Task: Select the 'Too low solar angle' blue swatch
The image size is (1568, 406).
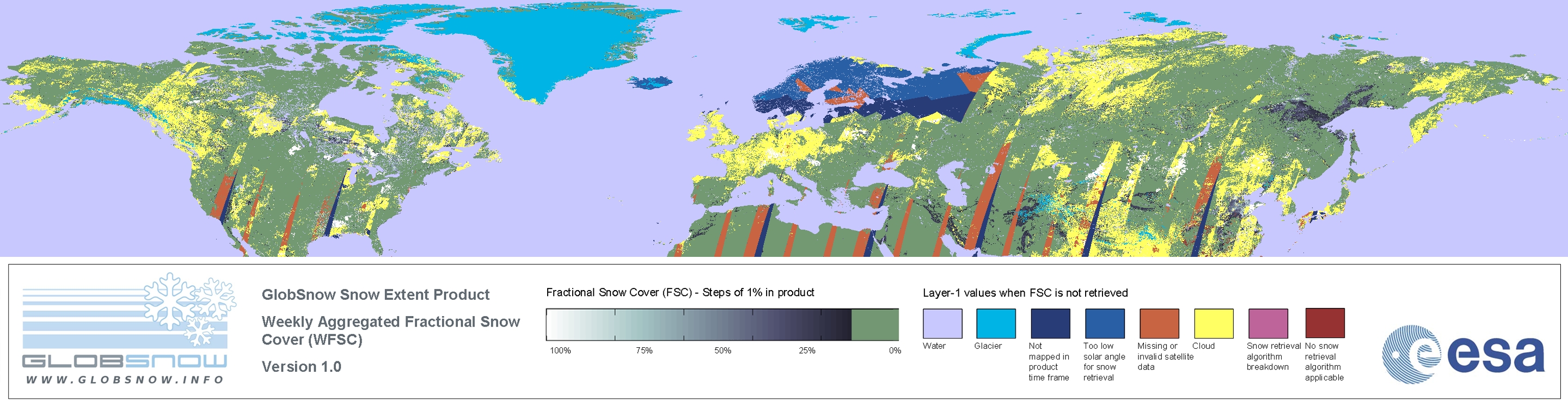Action: click(1104, 323)
